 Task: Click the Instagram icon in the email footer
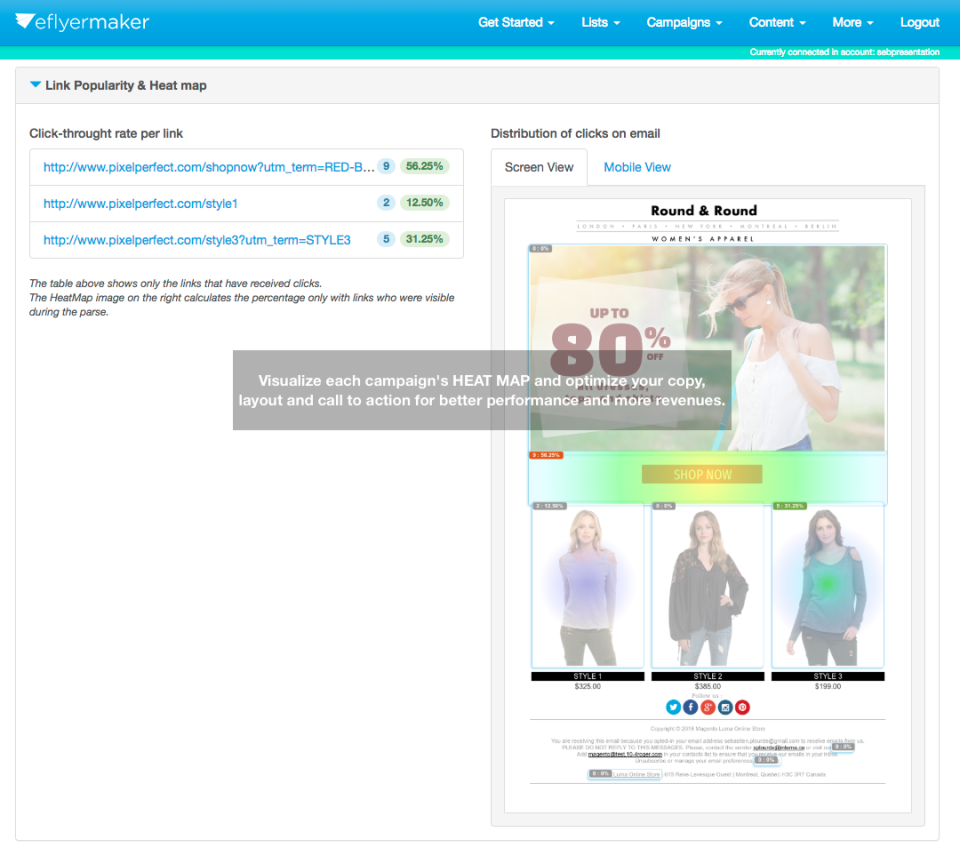[x=725, y=707]
